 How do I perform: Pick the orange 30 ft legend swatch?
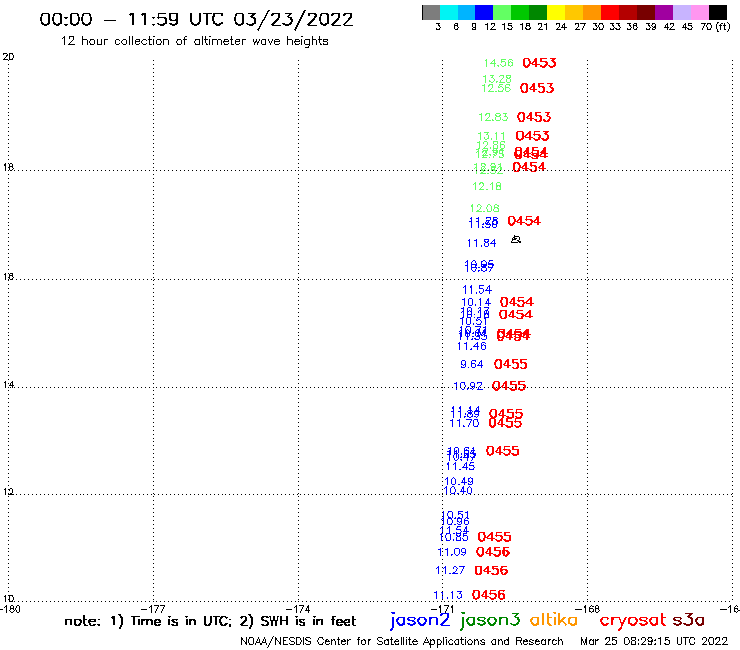tap(592, 12)
